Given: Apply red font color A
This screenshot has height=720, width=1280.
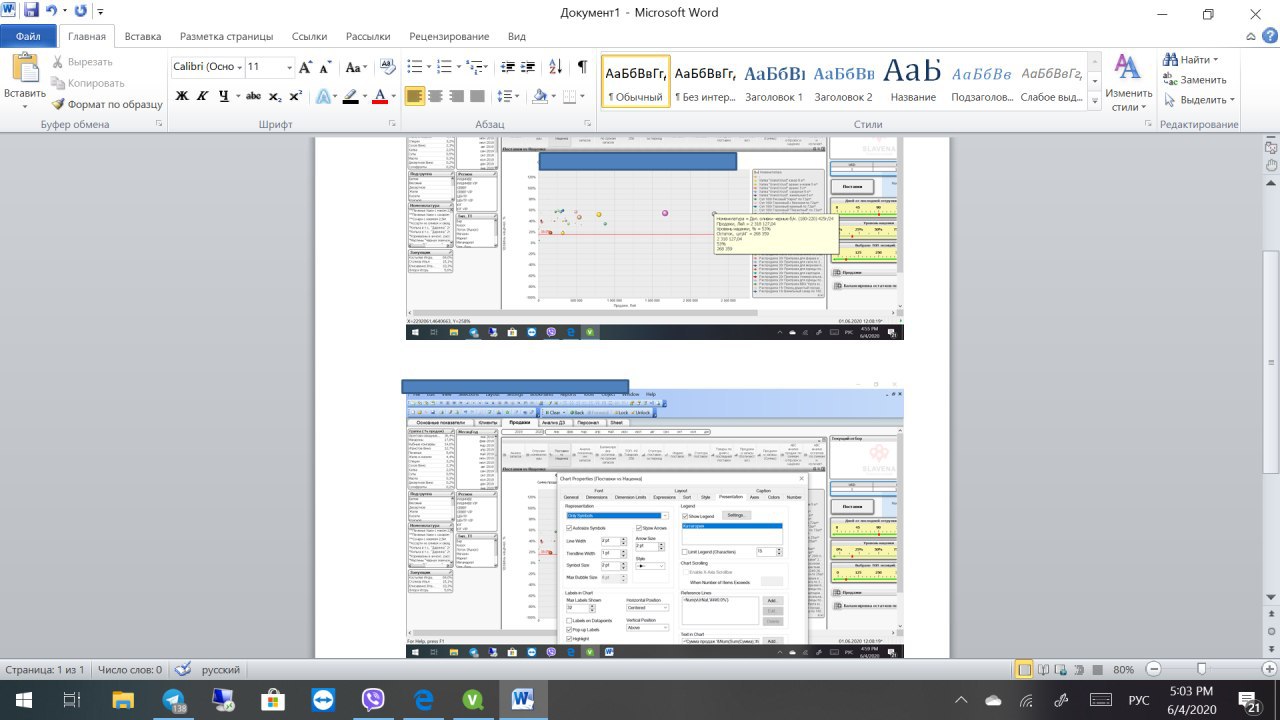Looking at the screenshot, I should pos(380,97).
